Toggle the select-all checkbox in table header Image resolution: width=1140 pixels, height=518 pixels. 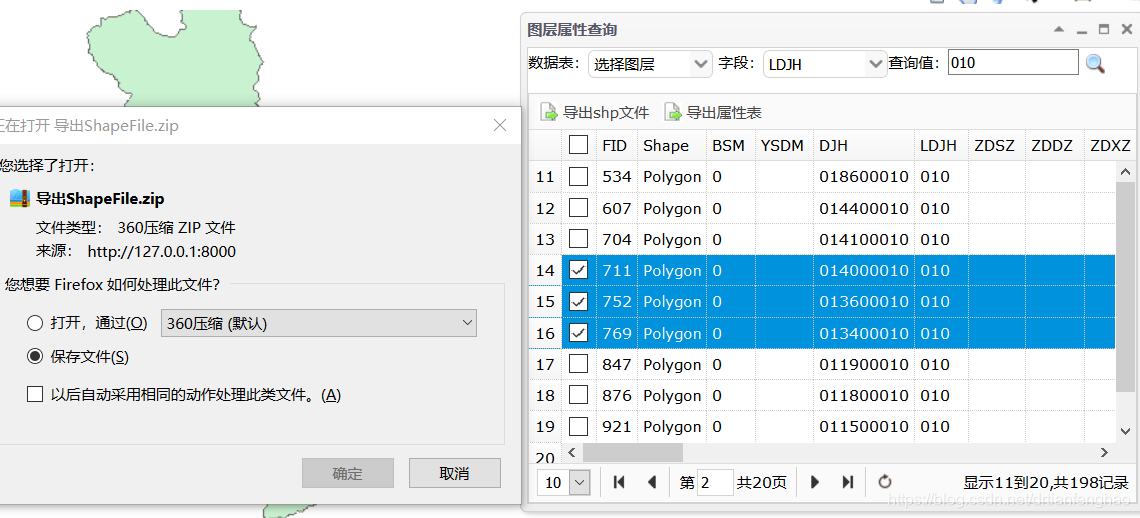pos(578,145)
